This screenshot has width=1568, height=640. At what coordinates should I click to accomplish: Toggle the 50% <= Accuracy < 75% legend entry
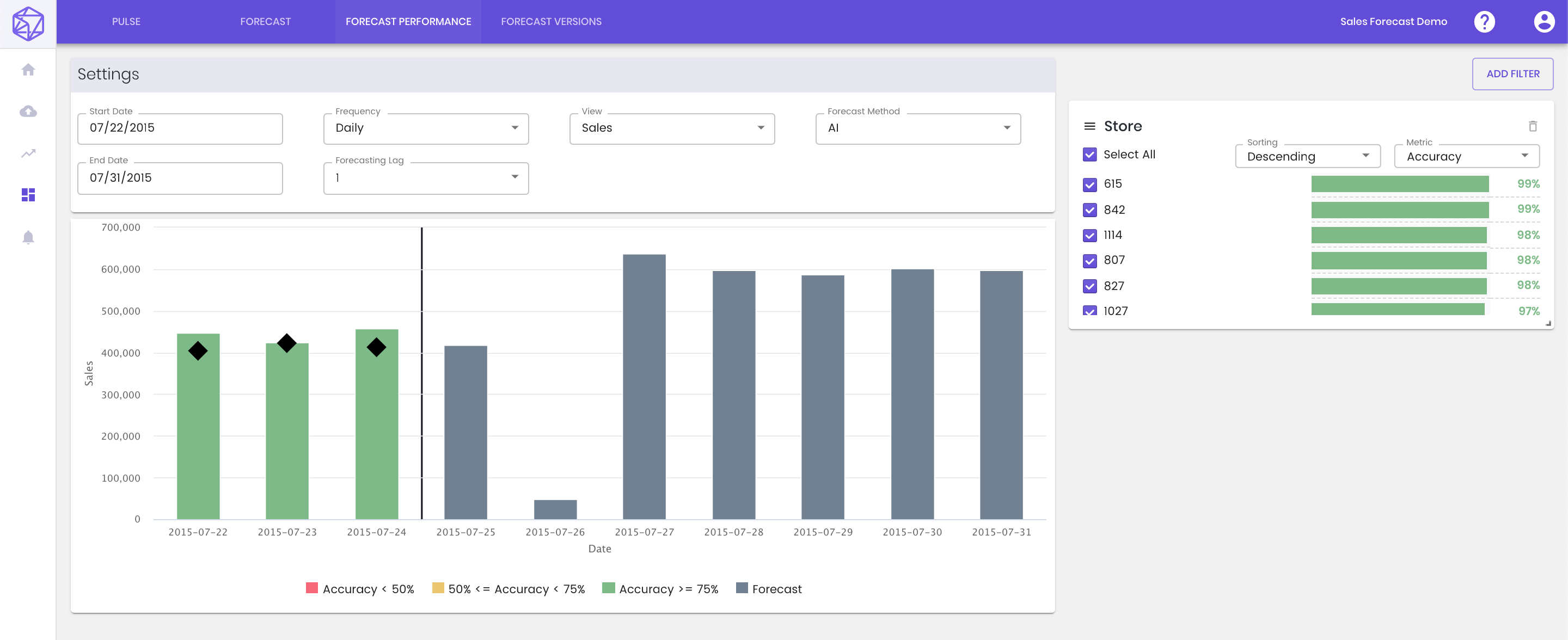pyautogui.click(x=509, y=589)
